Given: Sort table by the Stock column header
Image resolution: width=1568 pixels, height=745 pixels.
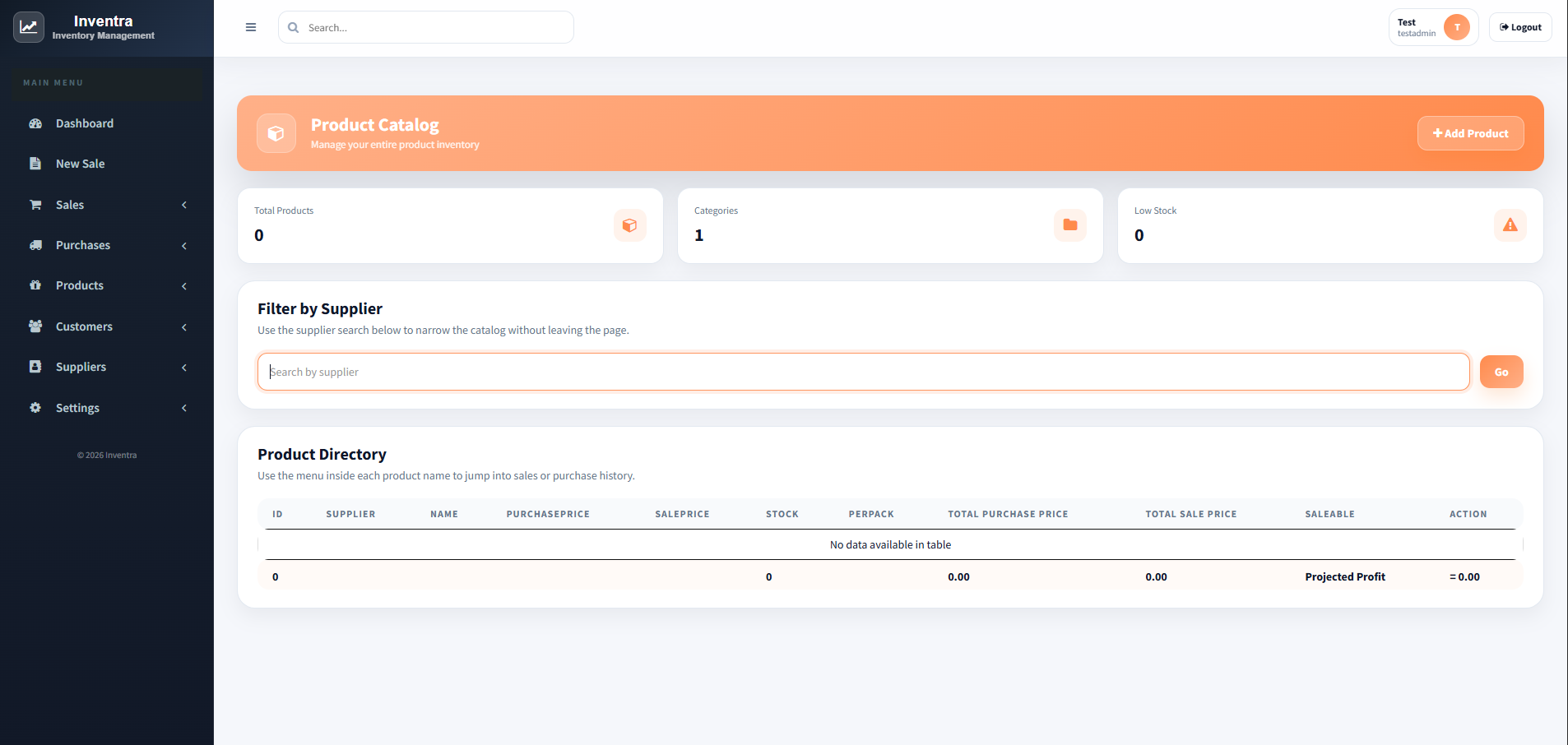Looking at the screenshot, I should tap(782, 514).
